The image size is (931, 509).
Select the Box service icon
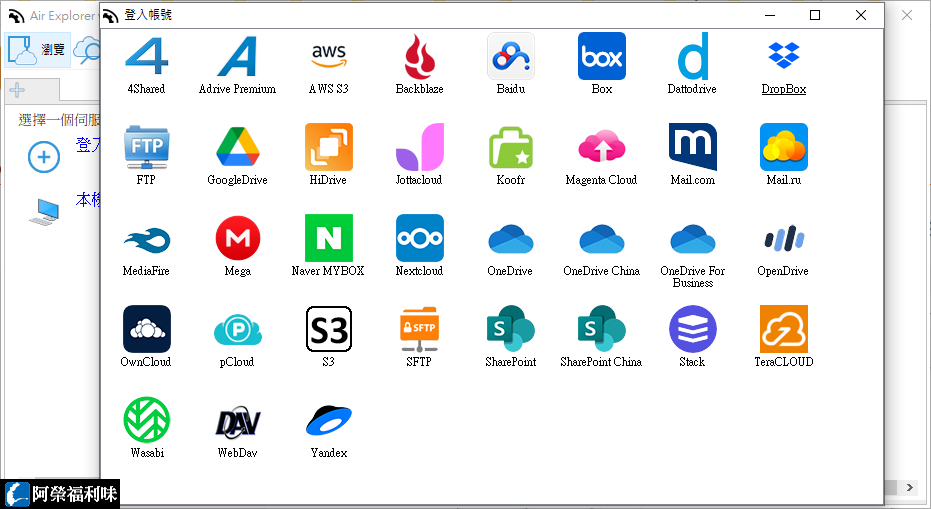pyautogui.click(x=602, y=56)
